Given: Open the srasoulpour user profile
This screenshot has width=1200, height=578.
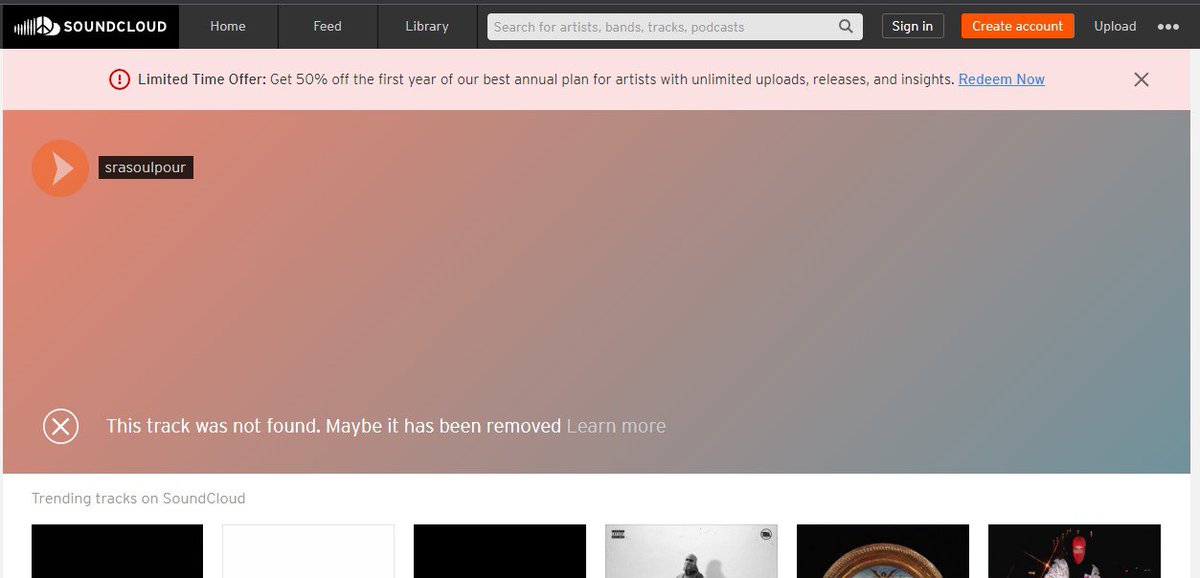Looking at the screenshot, I should pos(145,168).
